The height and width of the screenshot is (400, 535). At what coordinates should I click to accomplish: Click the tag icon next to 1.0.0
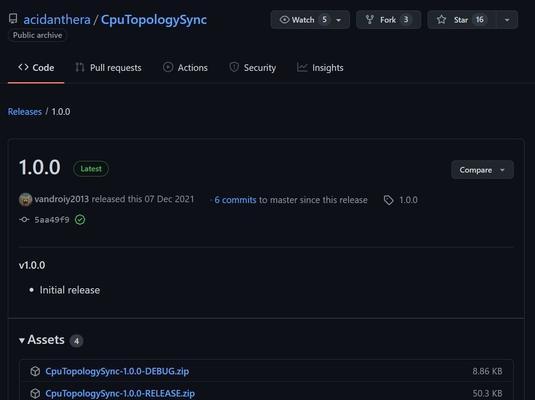pyautogui.click(x=389, y=200)
